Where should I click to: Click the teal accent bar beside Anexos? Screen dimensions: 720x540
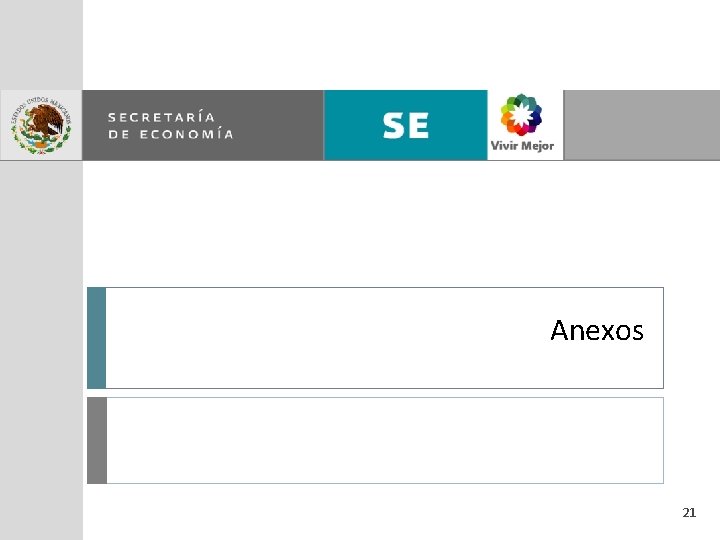click(96, 337)
